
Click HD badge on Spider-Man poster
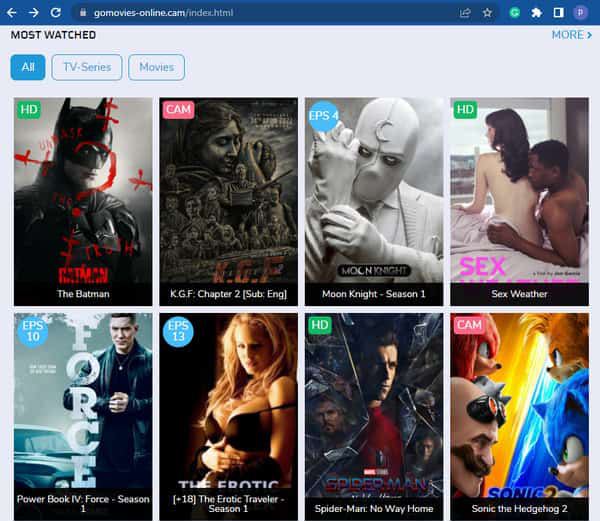(x=320, y=325)
